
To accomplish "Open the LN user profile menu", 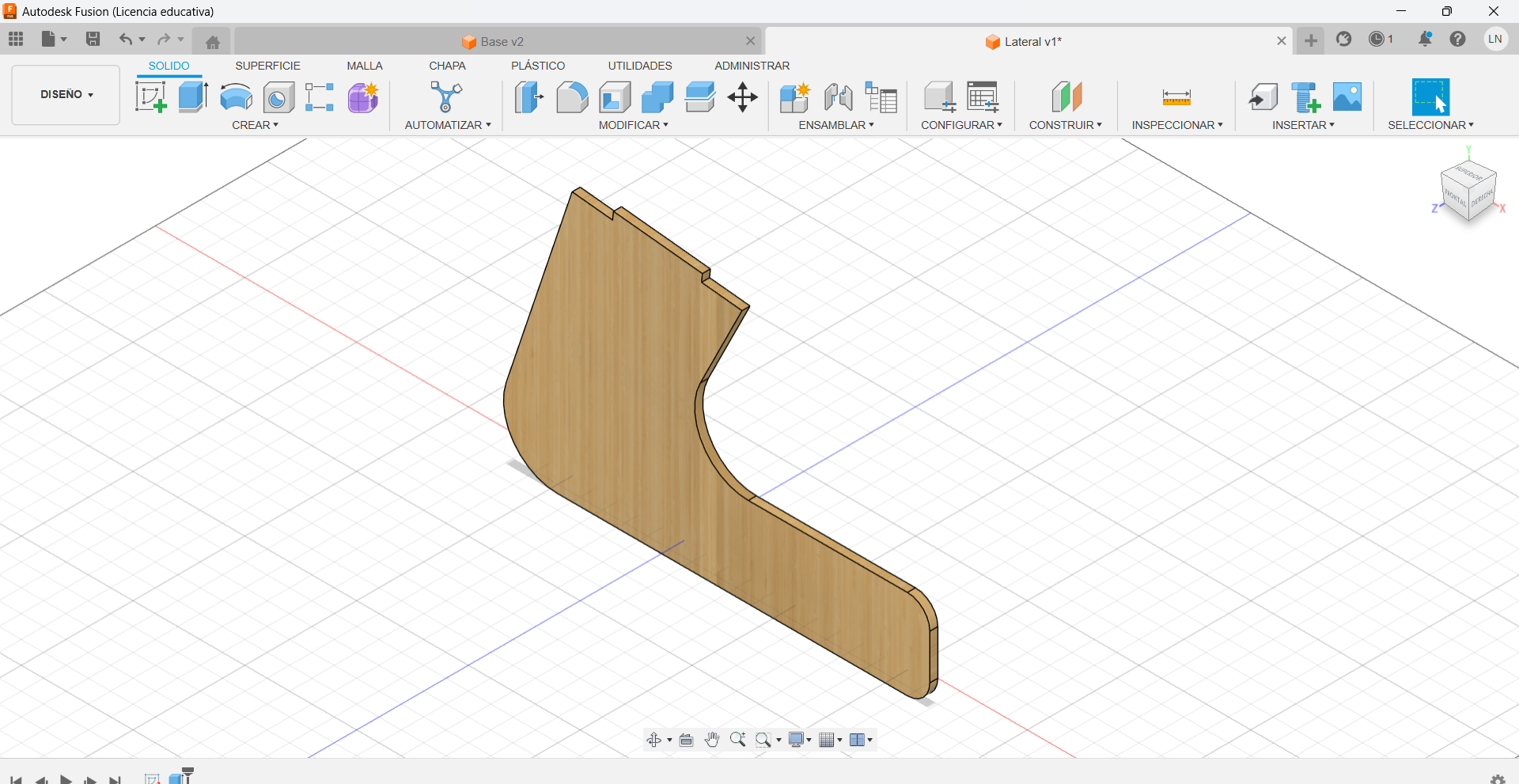I will [x=1494, y=39].
